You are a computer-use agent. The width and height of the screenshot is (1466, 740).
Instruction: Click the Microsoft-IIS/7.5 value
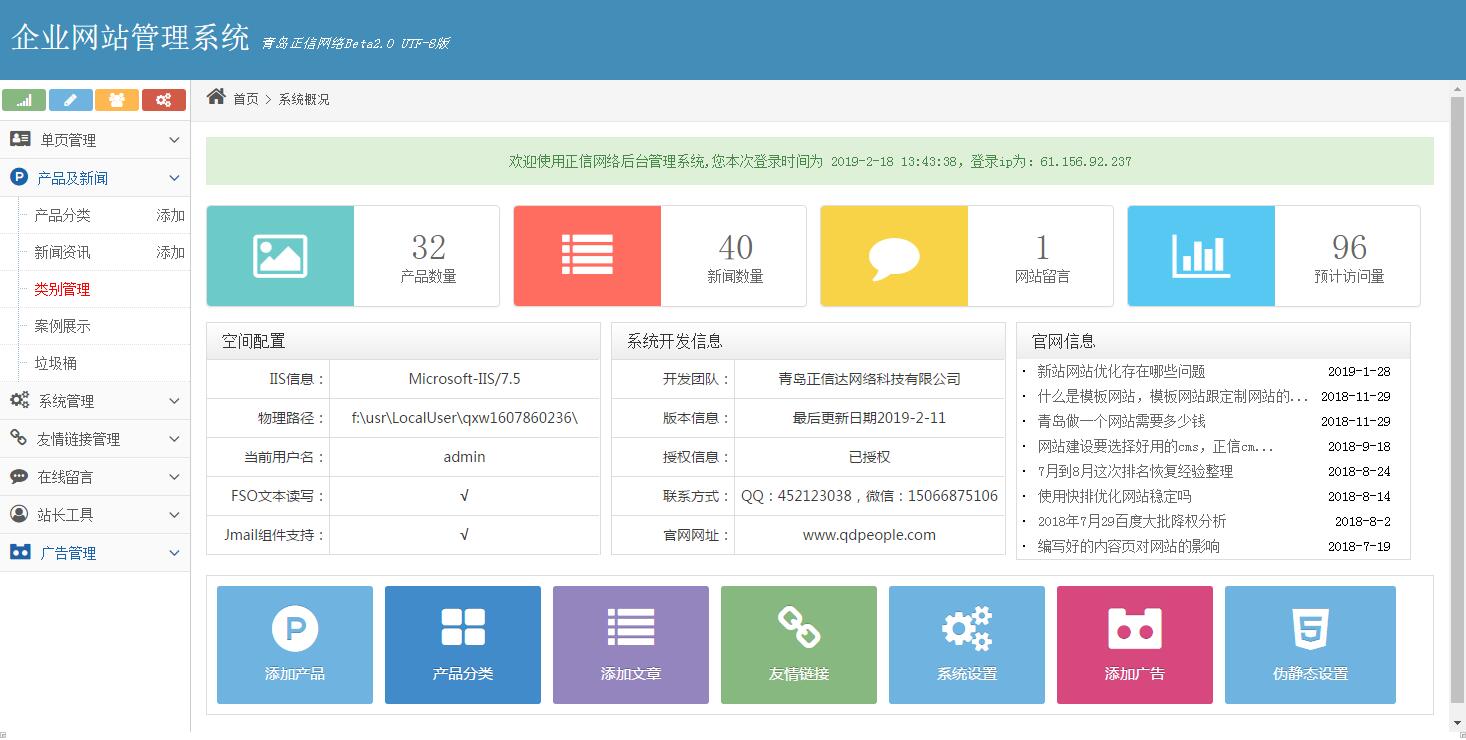464,379
